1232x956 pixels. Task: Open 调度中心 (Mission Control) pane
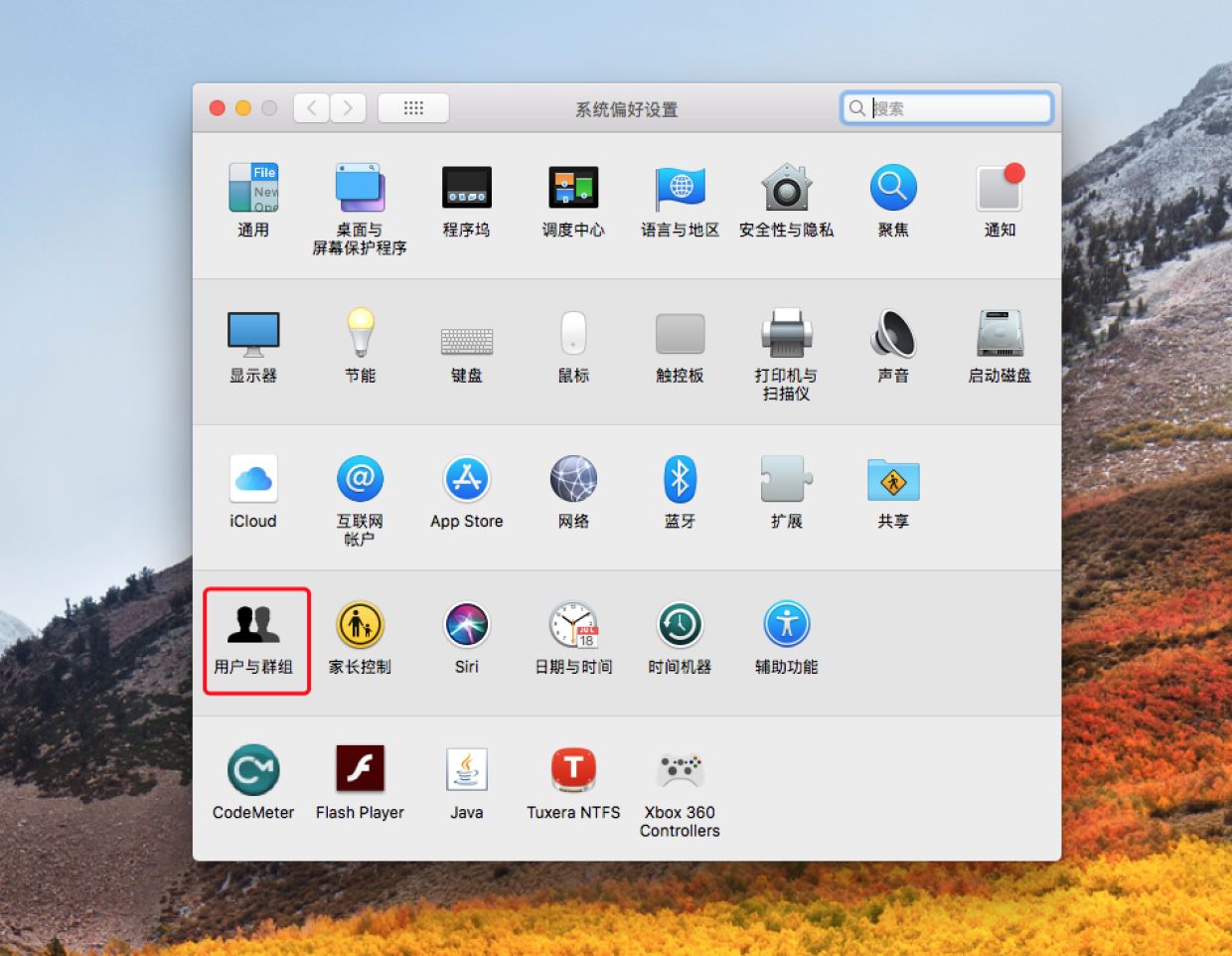pyautogui.click(x=573, y=200)
